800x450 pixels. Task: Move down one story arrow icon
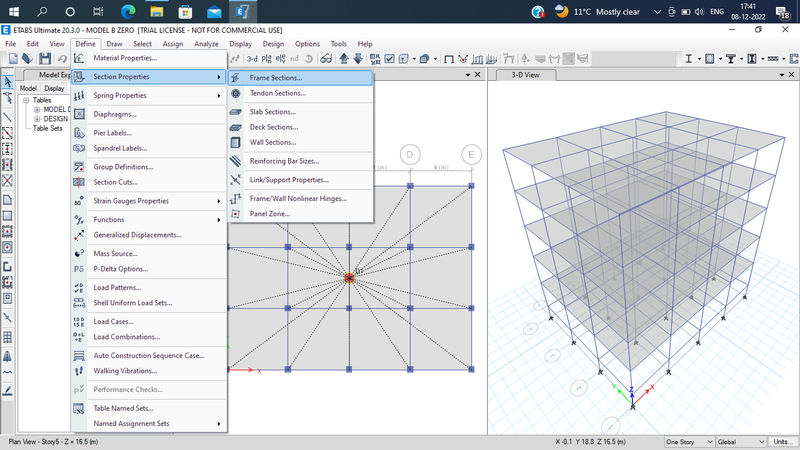click(358, 59)
